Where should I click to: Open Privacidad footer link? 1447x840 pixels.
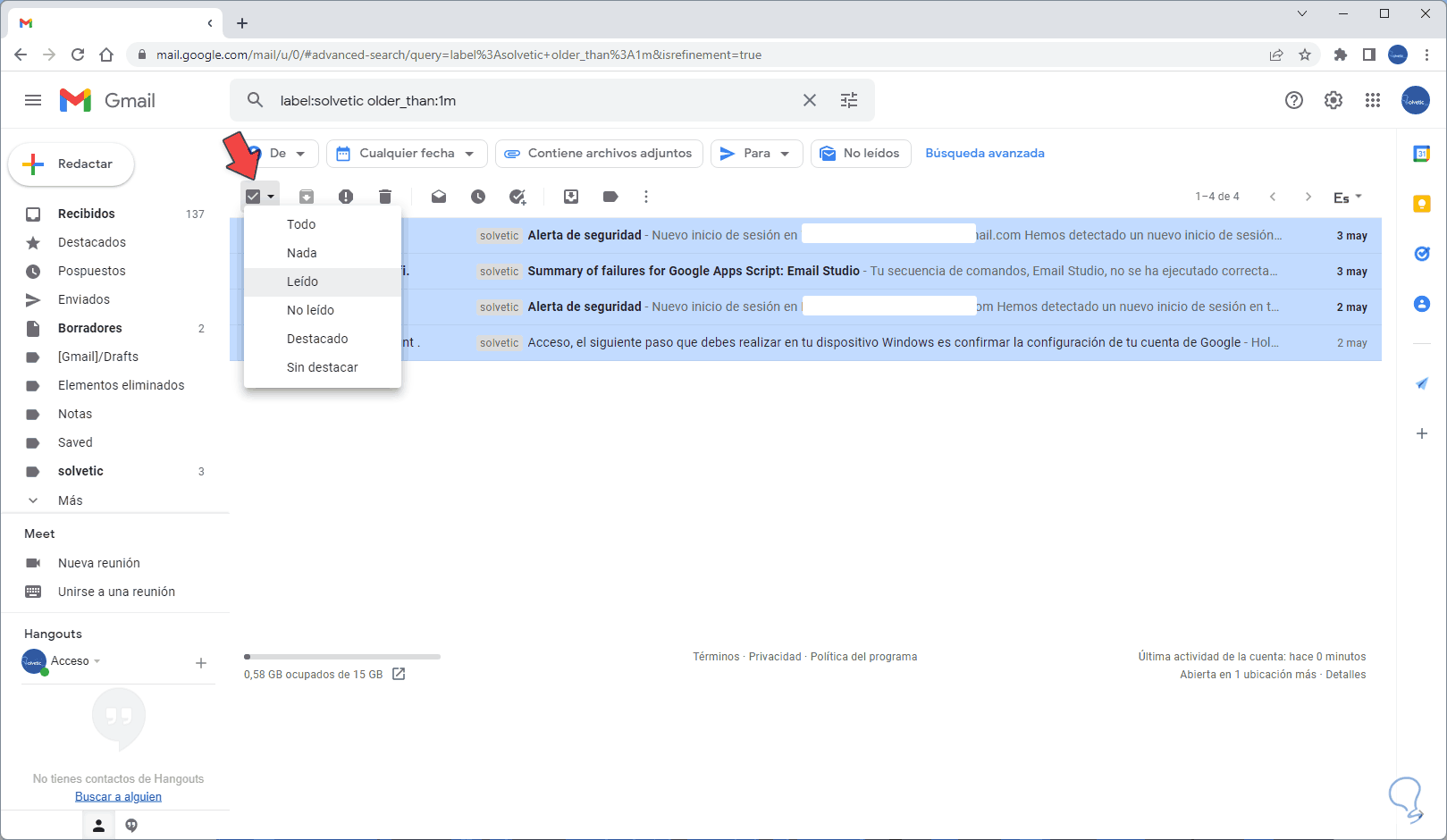775,657
